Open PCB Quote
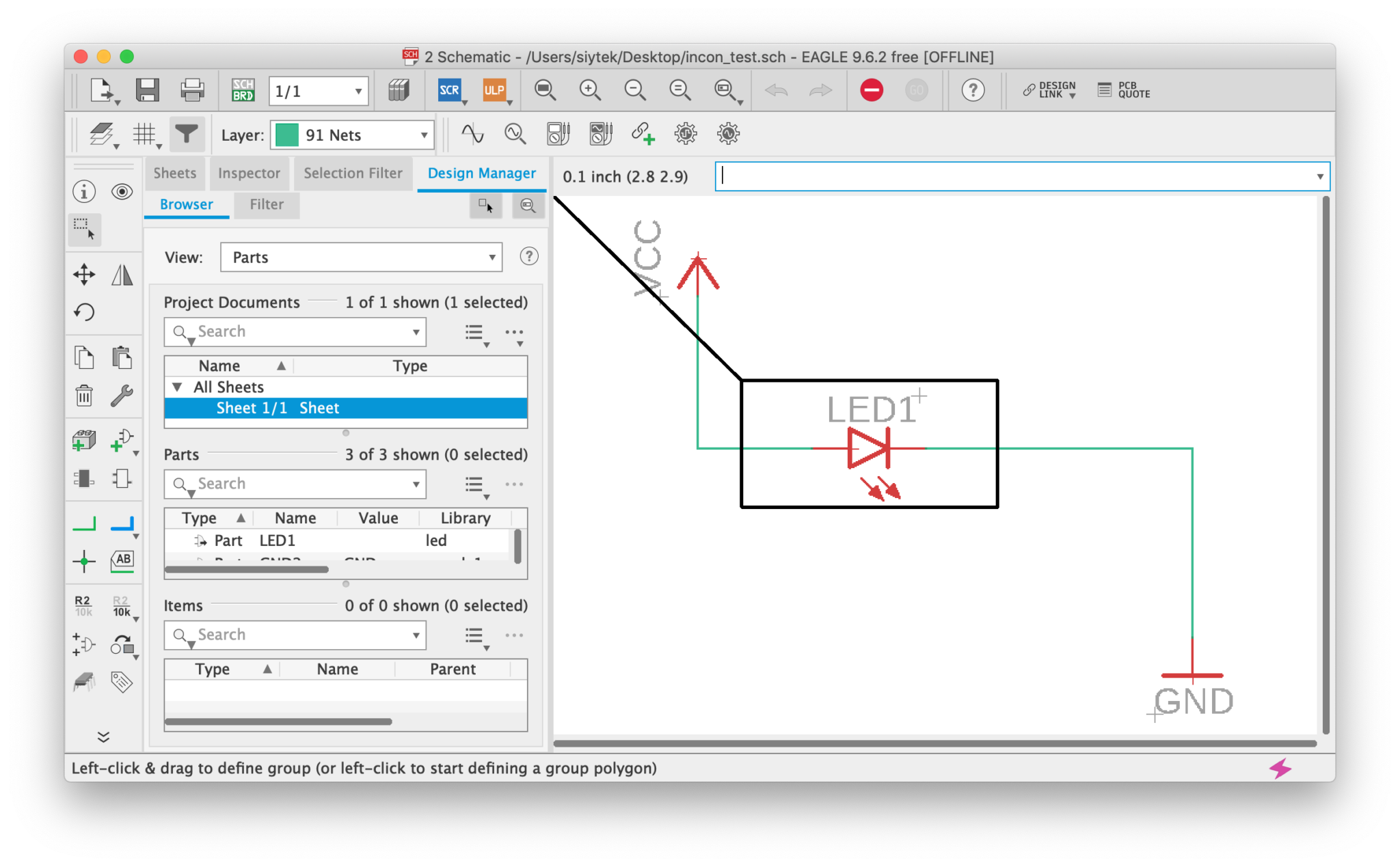Screen dimensions: 1400x867 pyautogui.click(x=1123, y=90)
